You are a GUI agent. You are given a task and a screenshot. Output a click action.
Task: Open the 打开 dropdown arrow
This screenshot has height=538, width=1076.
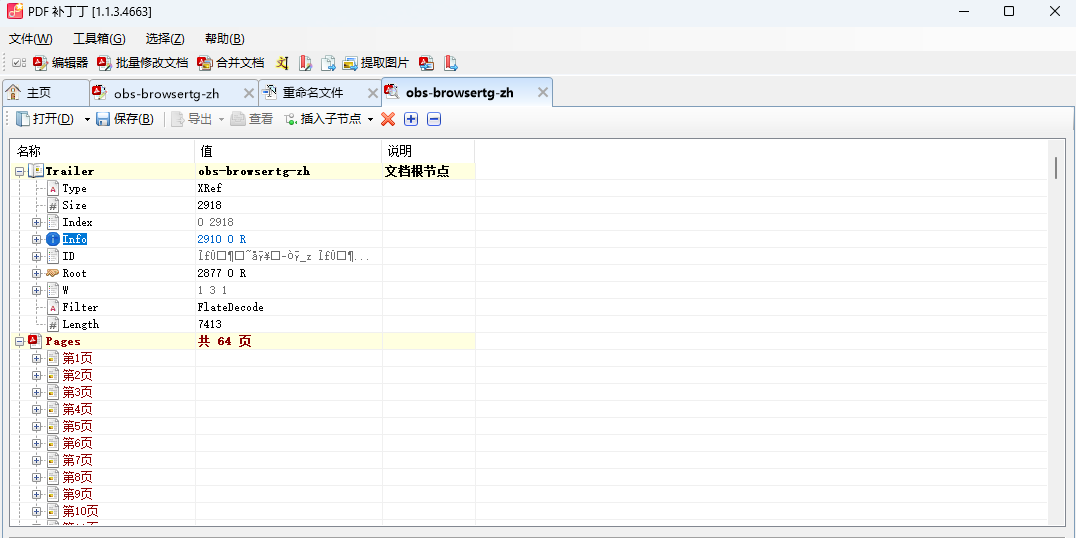pos(87,120)
